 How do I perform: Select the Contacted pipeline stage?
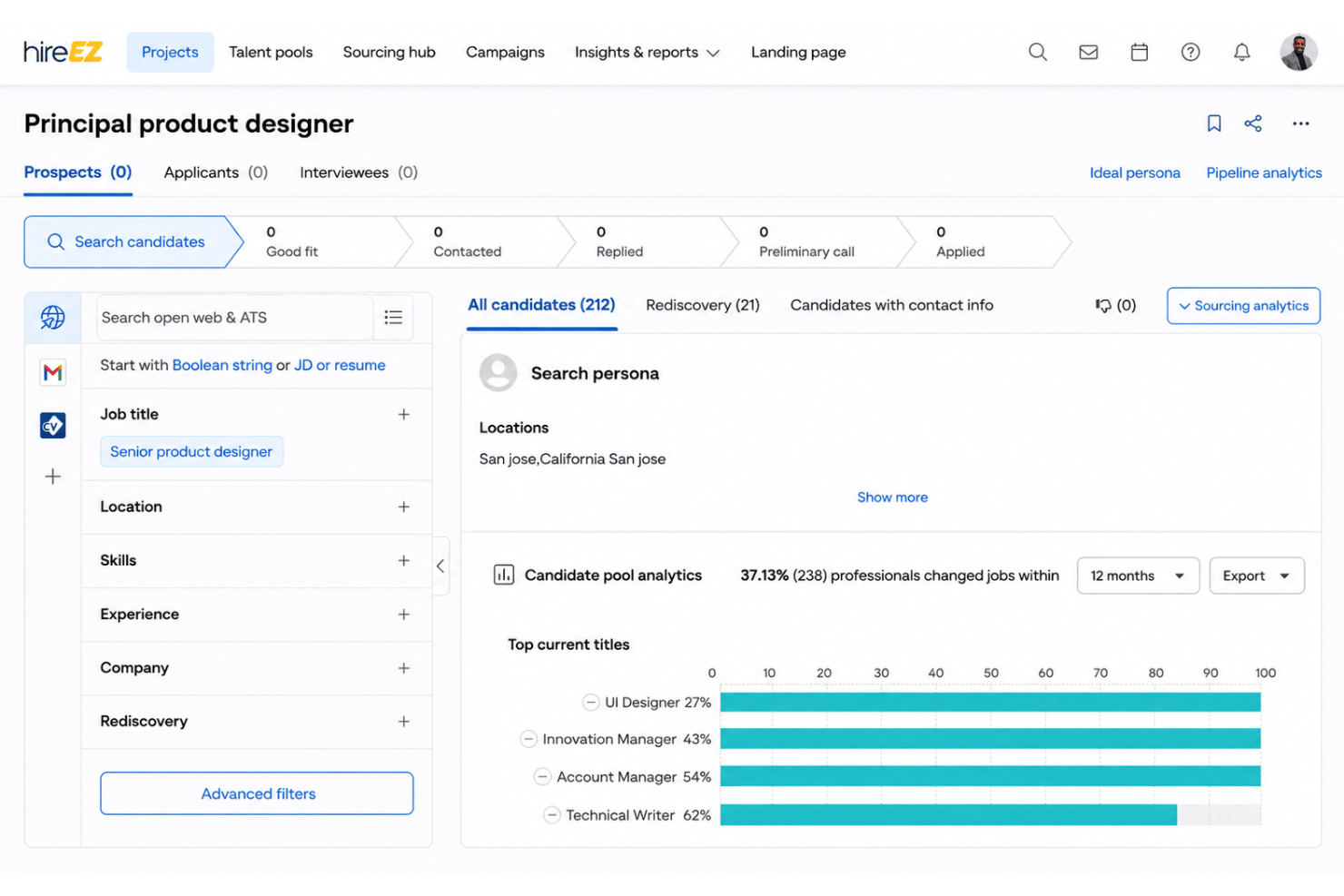[x=486, y=241]
